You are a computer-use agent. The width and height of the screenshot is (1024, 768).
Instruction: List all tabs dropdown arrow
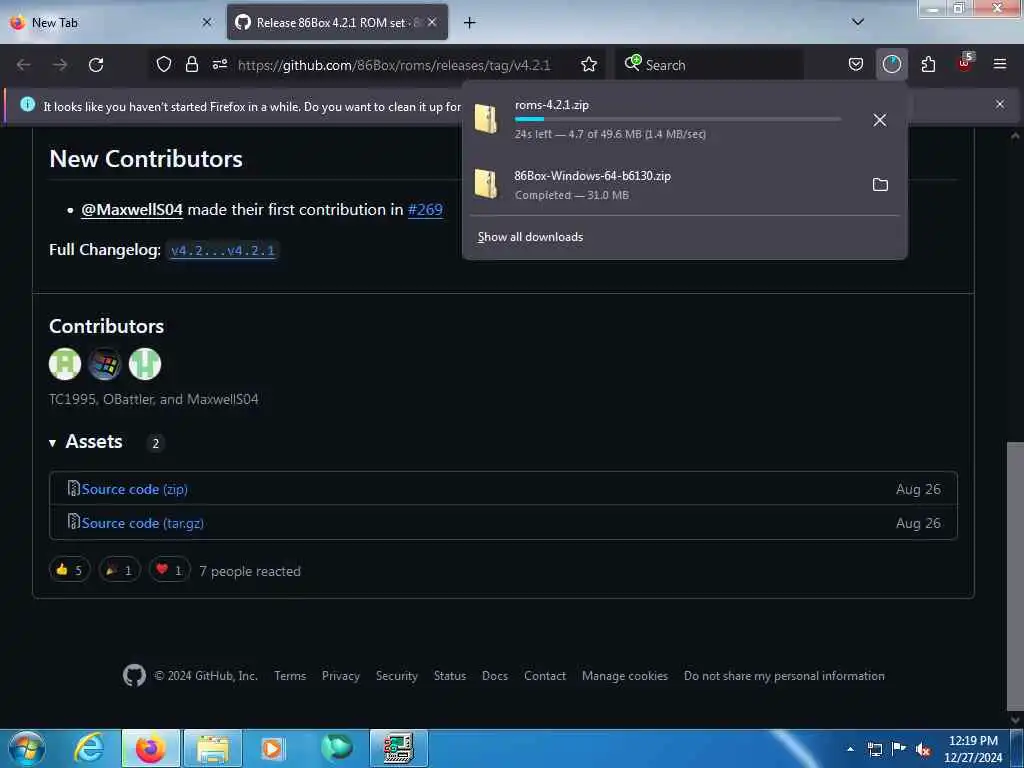(857, 22)
